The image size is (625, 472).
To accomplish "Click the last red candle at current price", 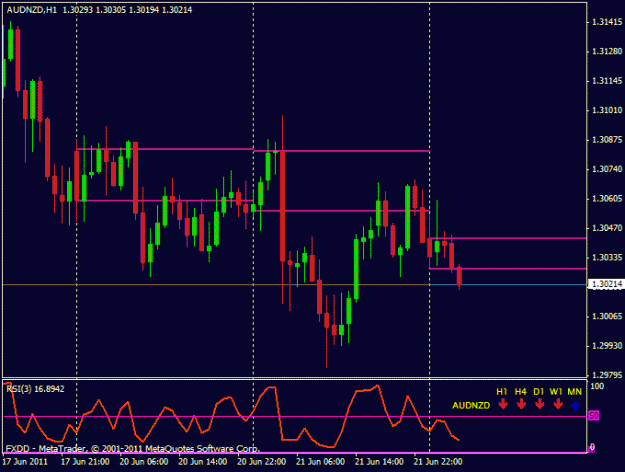I will (459, 276).
